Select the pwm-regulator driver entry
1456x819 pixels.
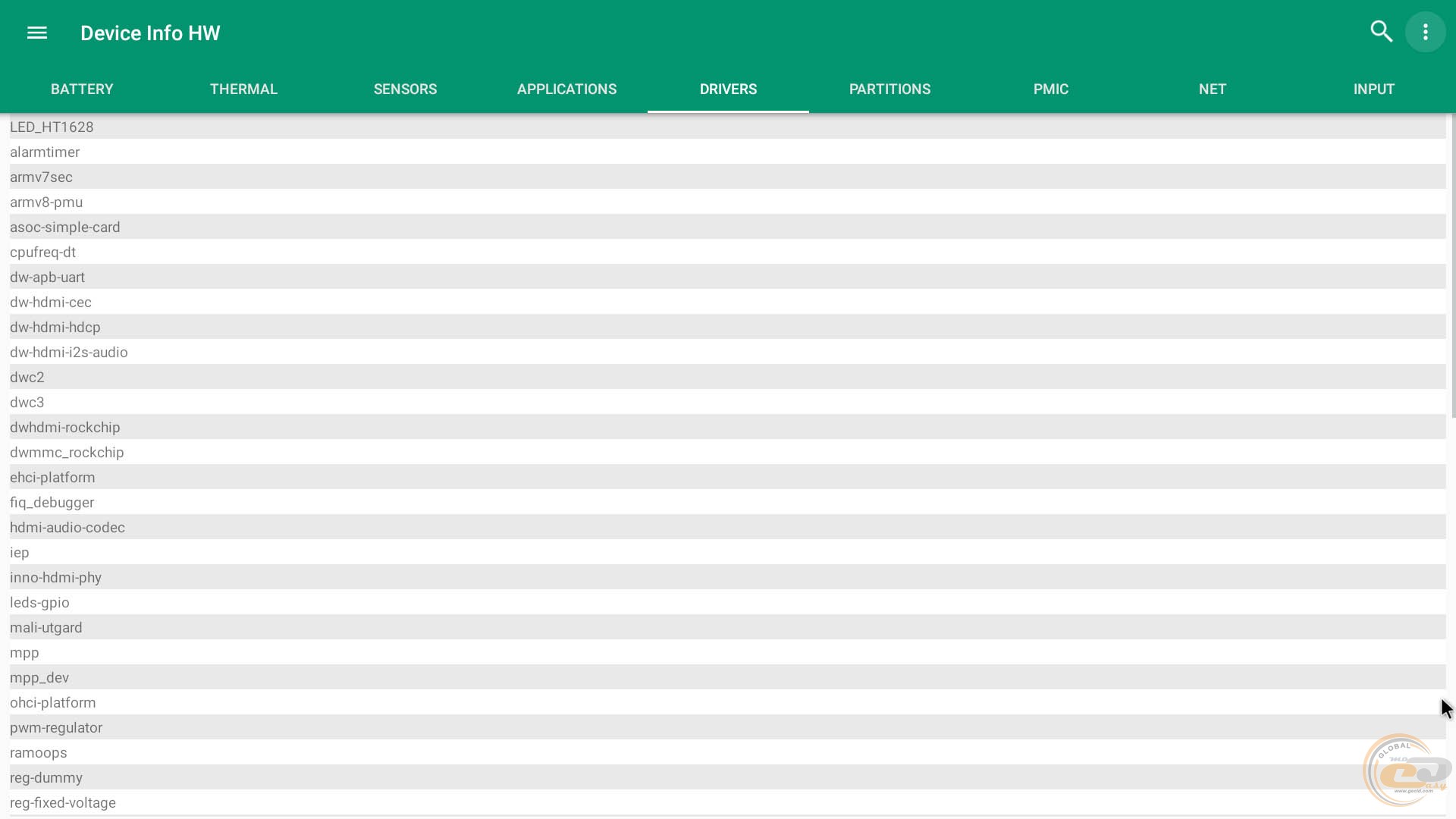coord(56,727)
